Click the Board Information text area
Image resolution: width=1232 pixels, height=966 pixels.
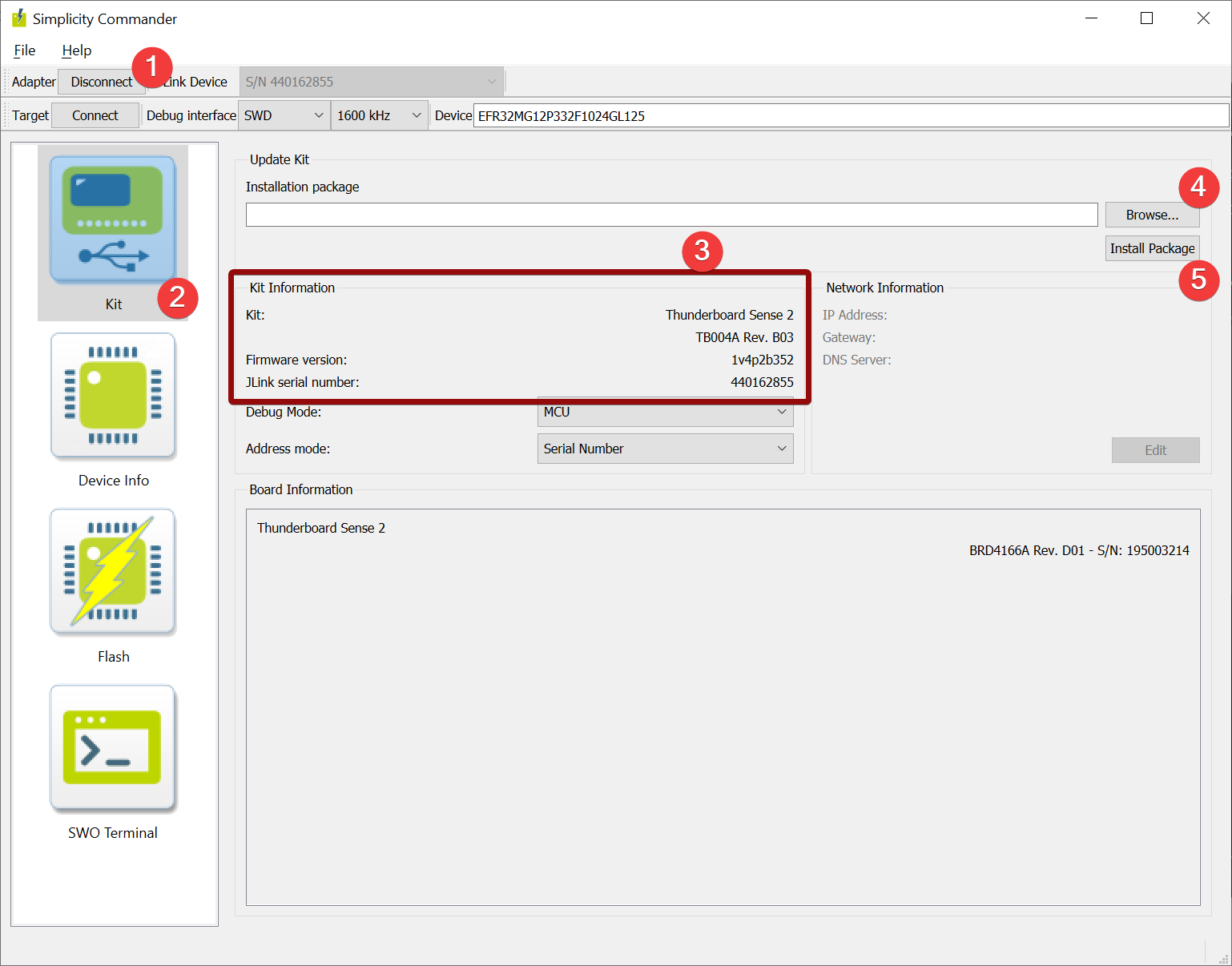coord(723,707)
